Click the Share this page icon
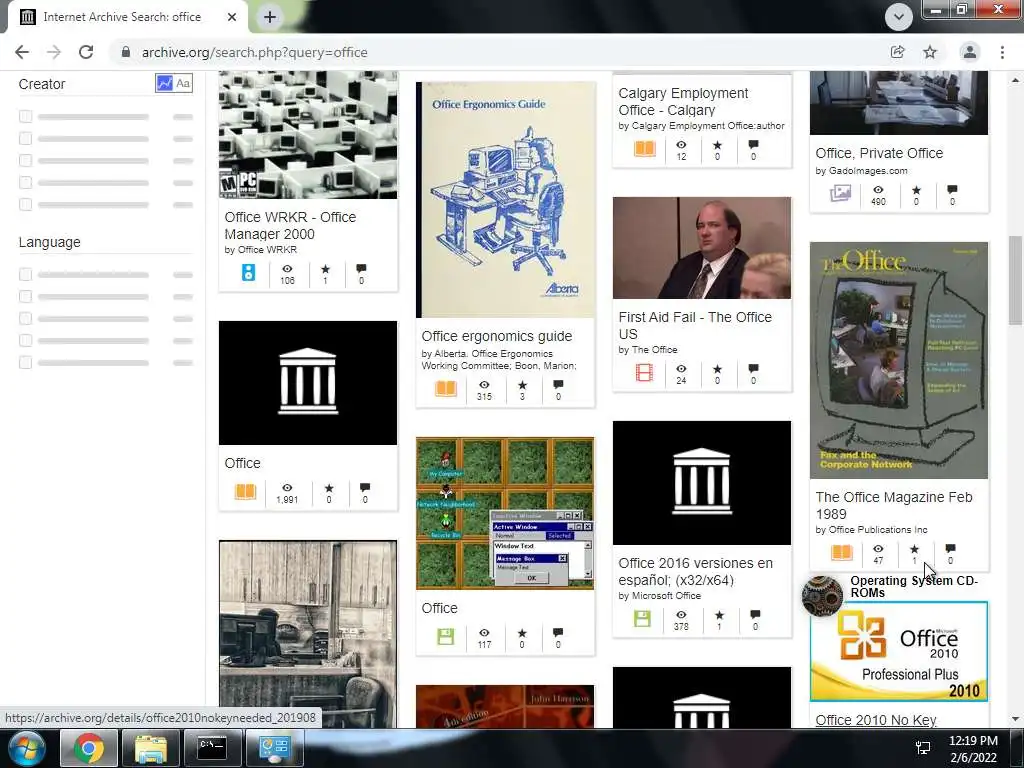The height and width of the screenshot is (768, 1024). (897, 52)
